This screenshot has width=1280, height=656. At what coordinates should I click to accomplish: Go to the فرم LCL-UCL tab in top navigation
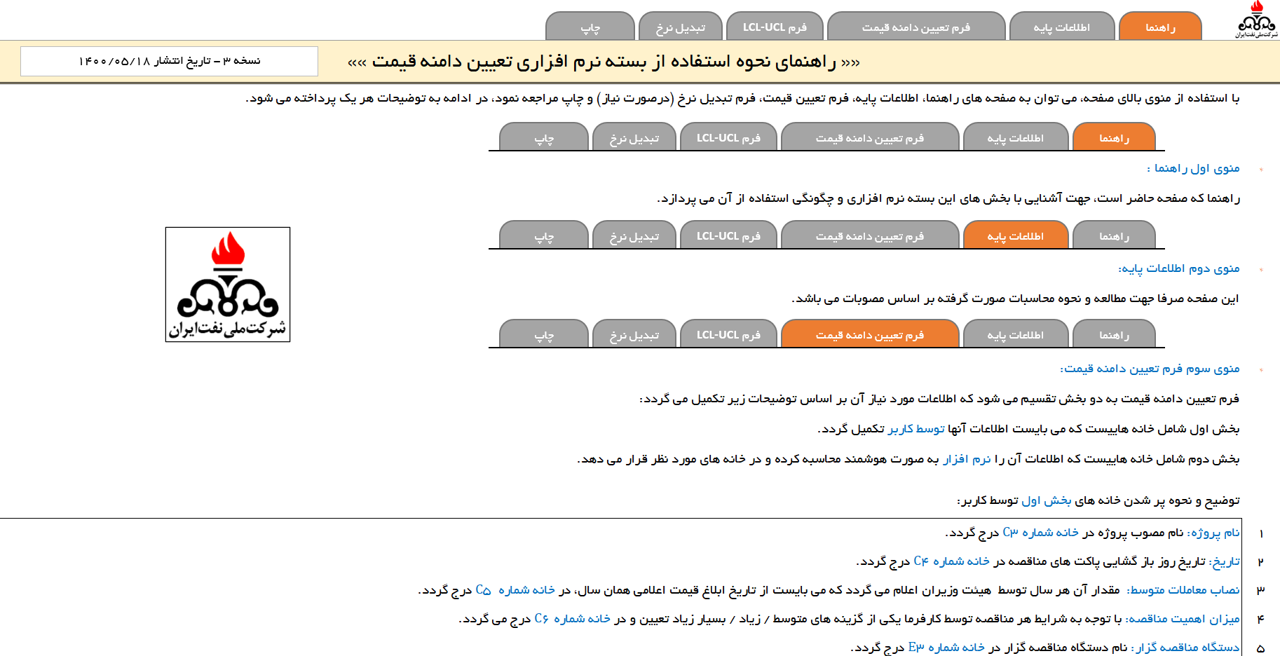pos(775,27)
